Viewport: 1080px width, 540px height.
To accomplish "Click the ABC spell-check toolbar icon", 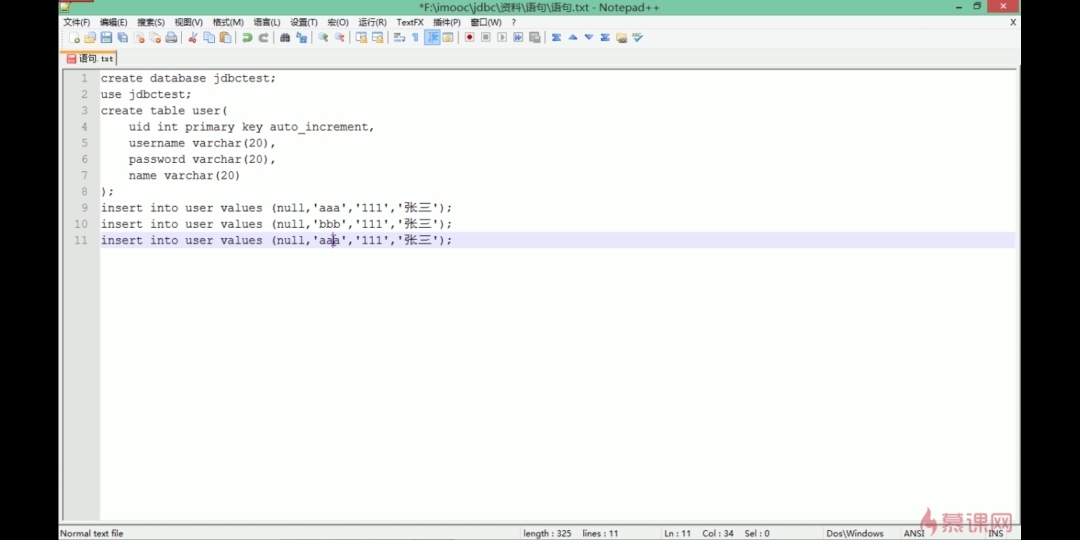I will click(638, 37).
